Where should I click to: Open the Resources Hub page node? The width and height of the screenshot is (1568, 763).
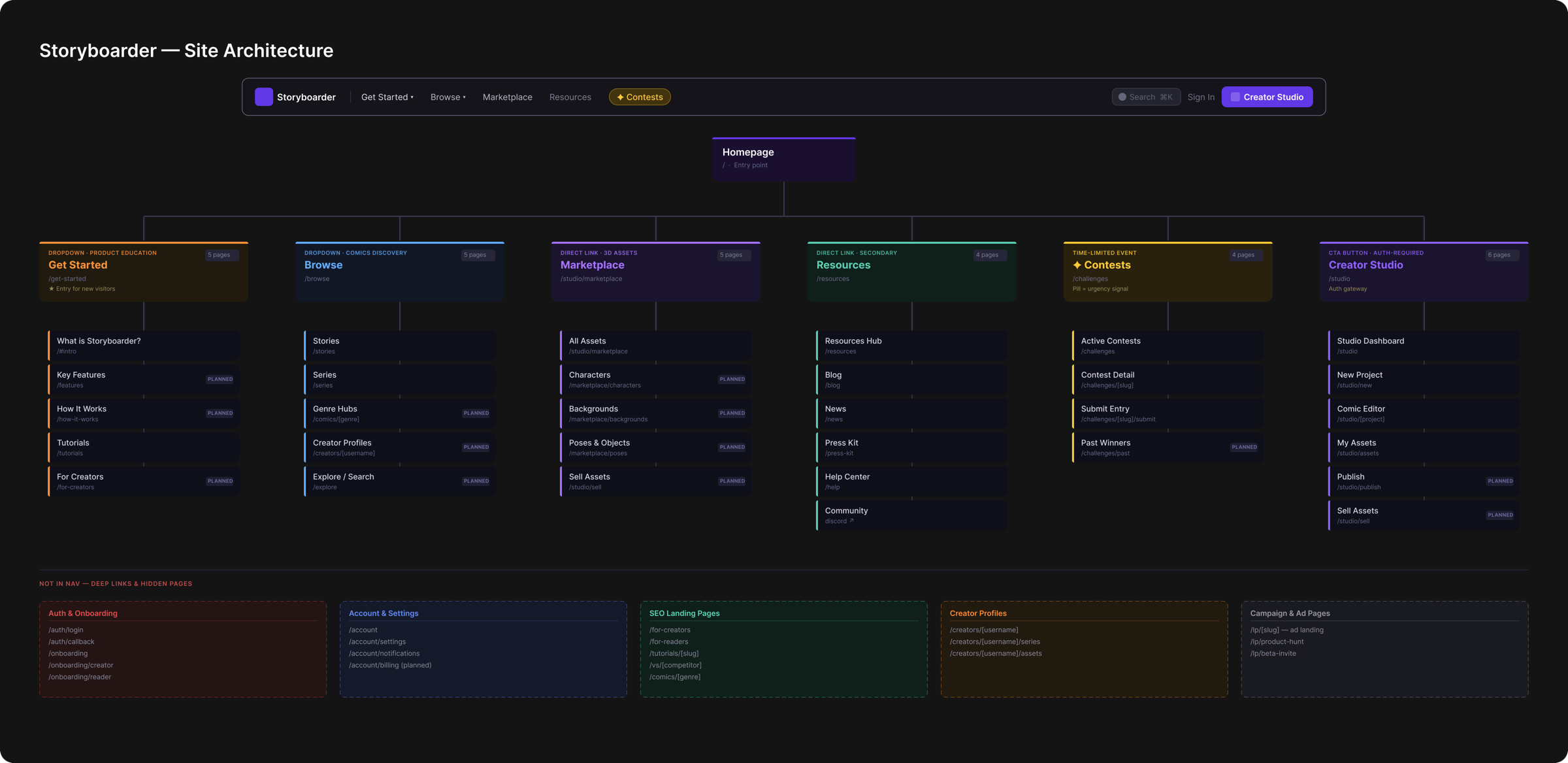pyautogui.click(x=912, y=346)
